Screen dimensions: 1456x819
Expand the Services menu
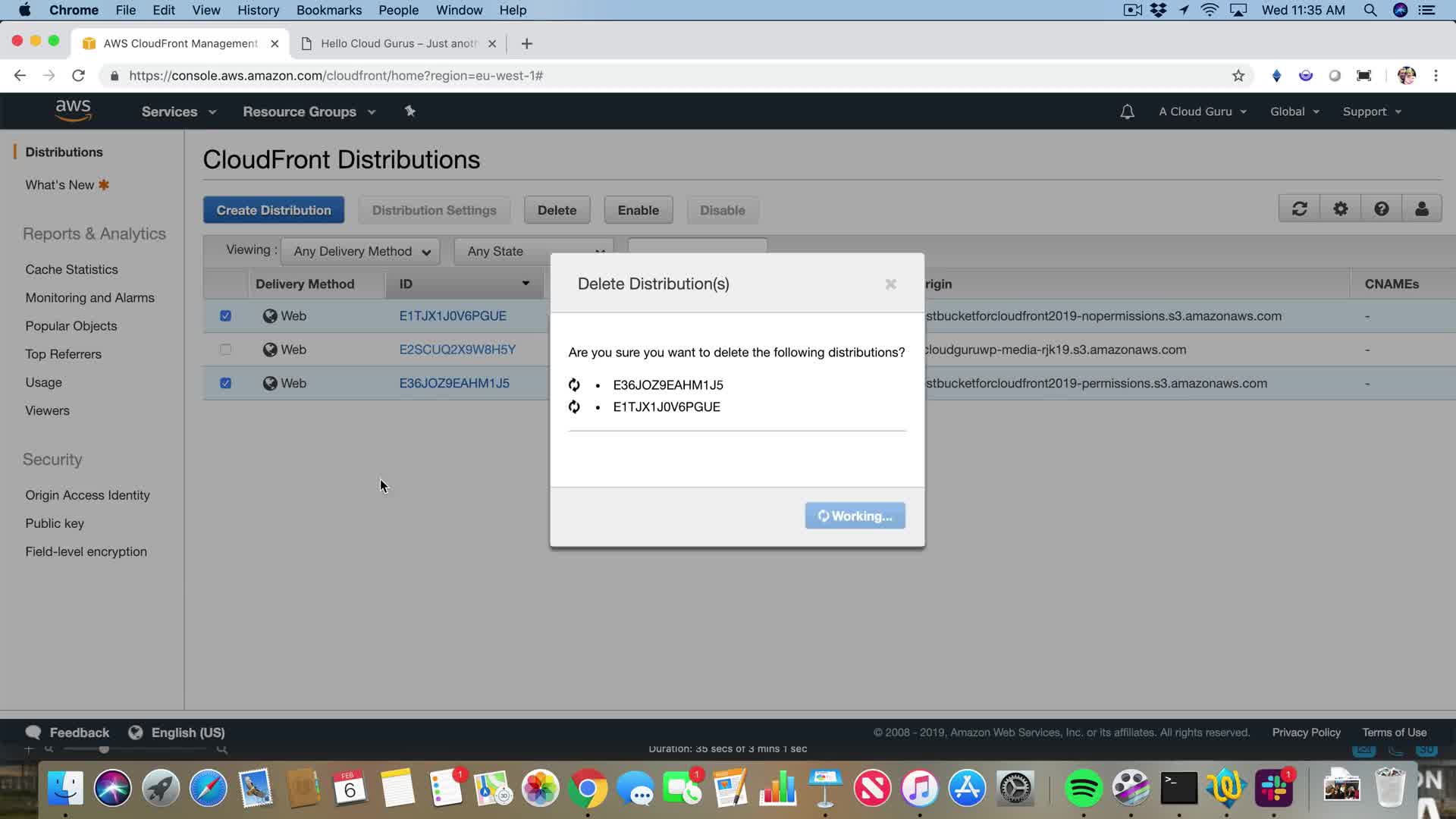pyautogui.click(x=178, y=111)
